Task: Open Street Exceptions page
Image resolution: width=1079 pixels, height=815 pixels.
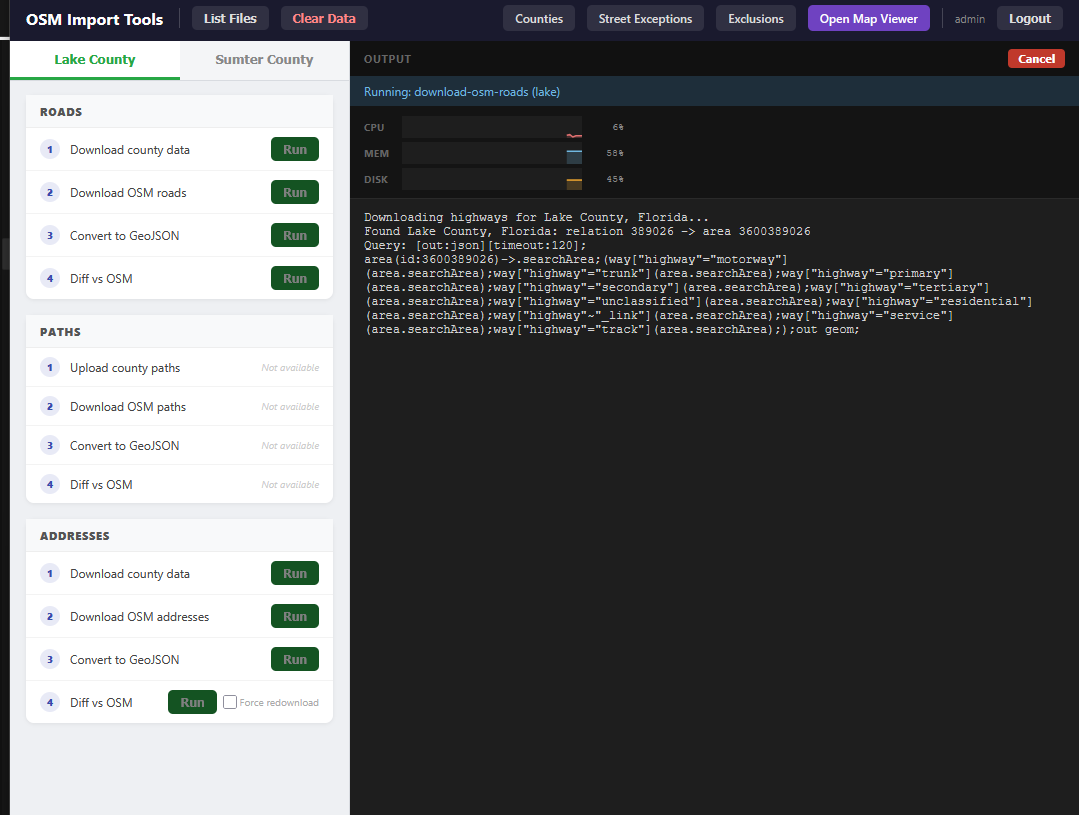Action: tap(645, 19)
